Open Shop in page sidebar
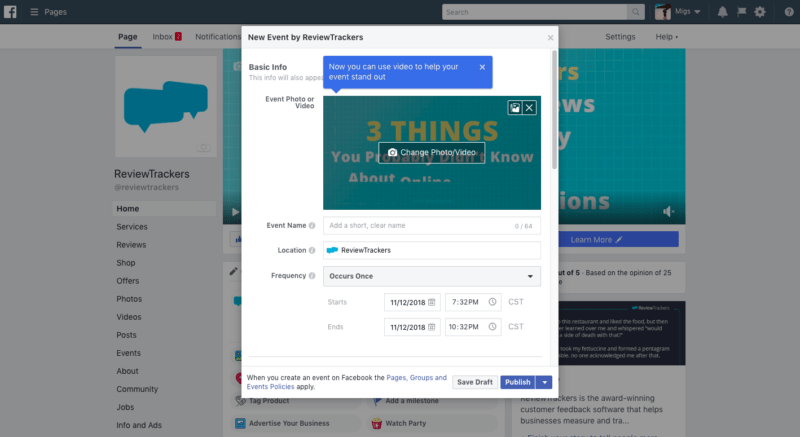Screen dimensions: 800x437 [126, 263]
